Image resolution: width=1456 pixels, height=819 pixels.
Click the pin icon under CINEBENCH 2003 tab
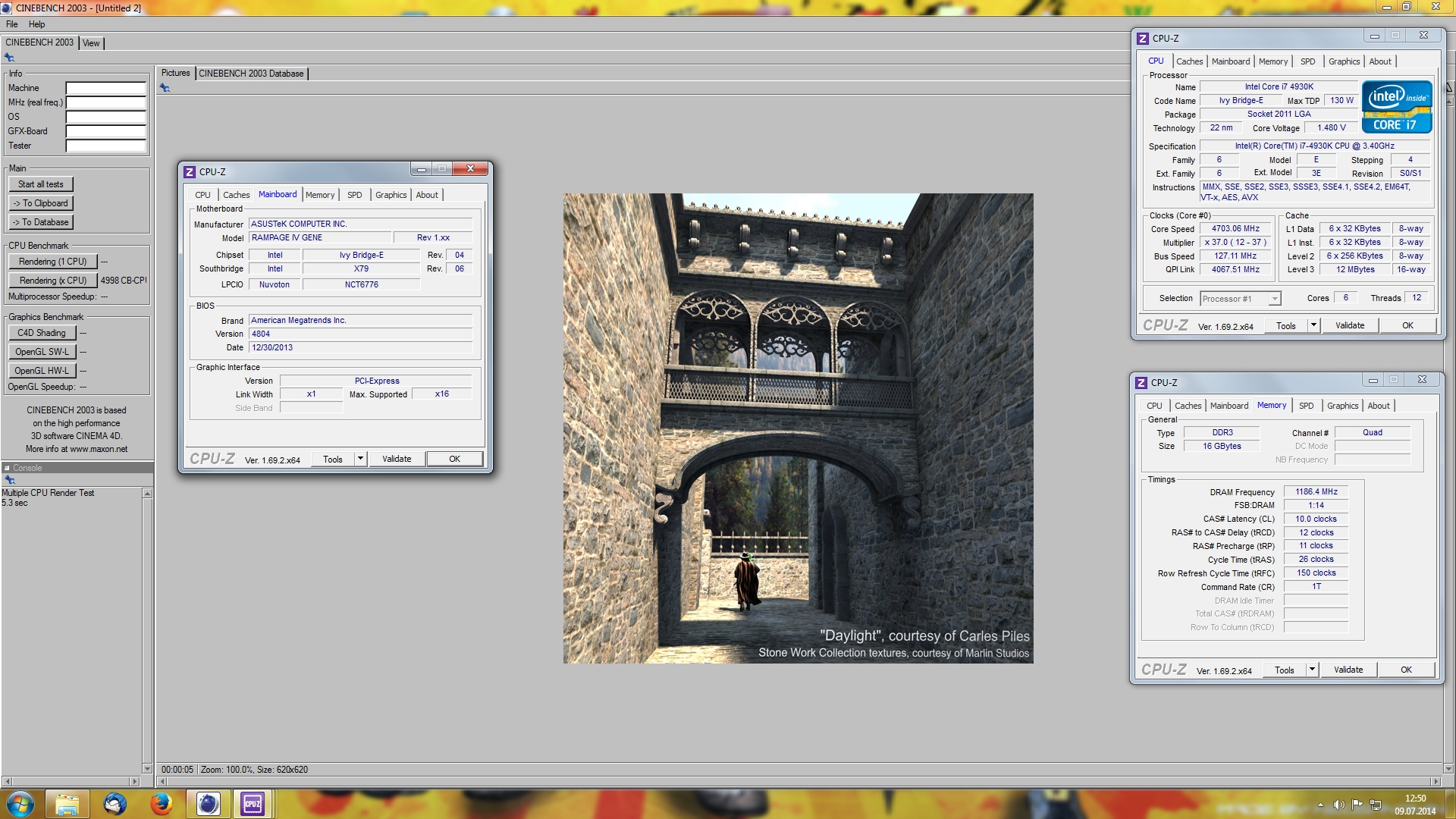(x=9, y=58)
